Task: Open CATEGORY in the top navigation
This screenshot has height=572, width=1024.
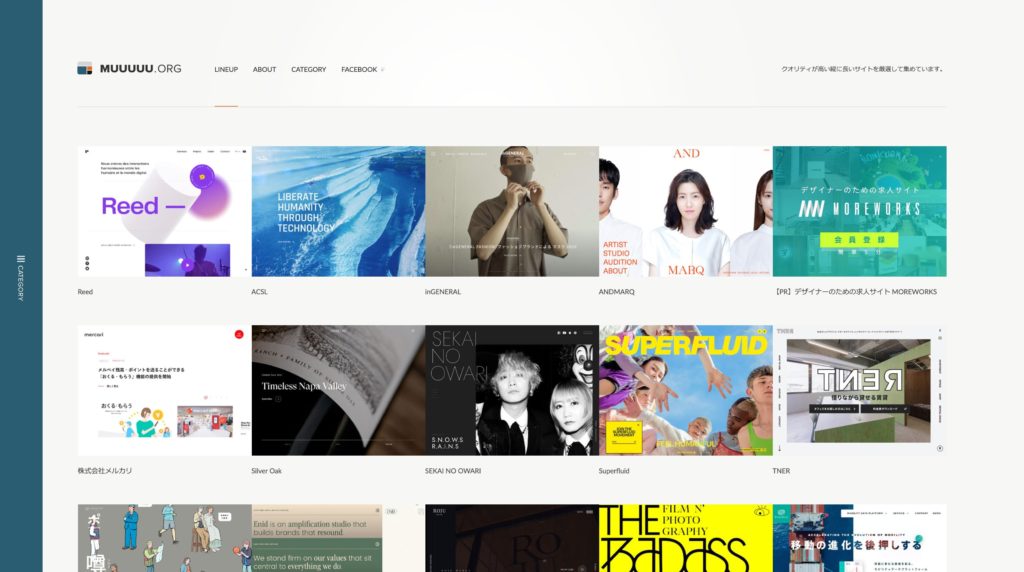Action: [308, 69]
